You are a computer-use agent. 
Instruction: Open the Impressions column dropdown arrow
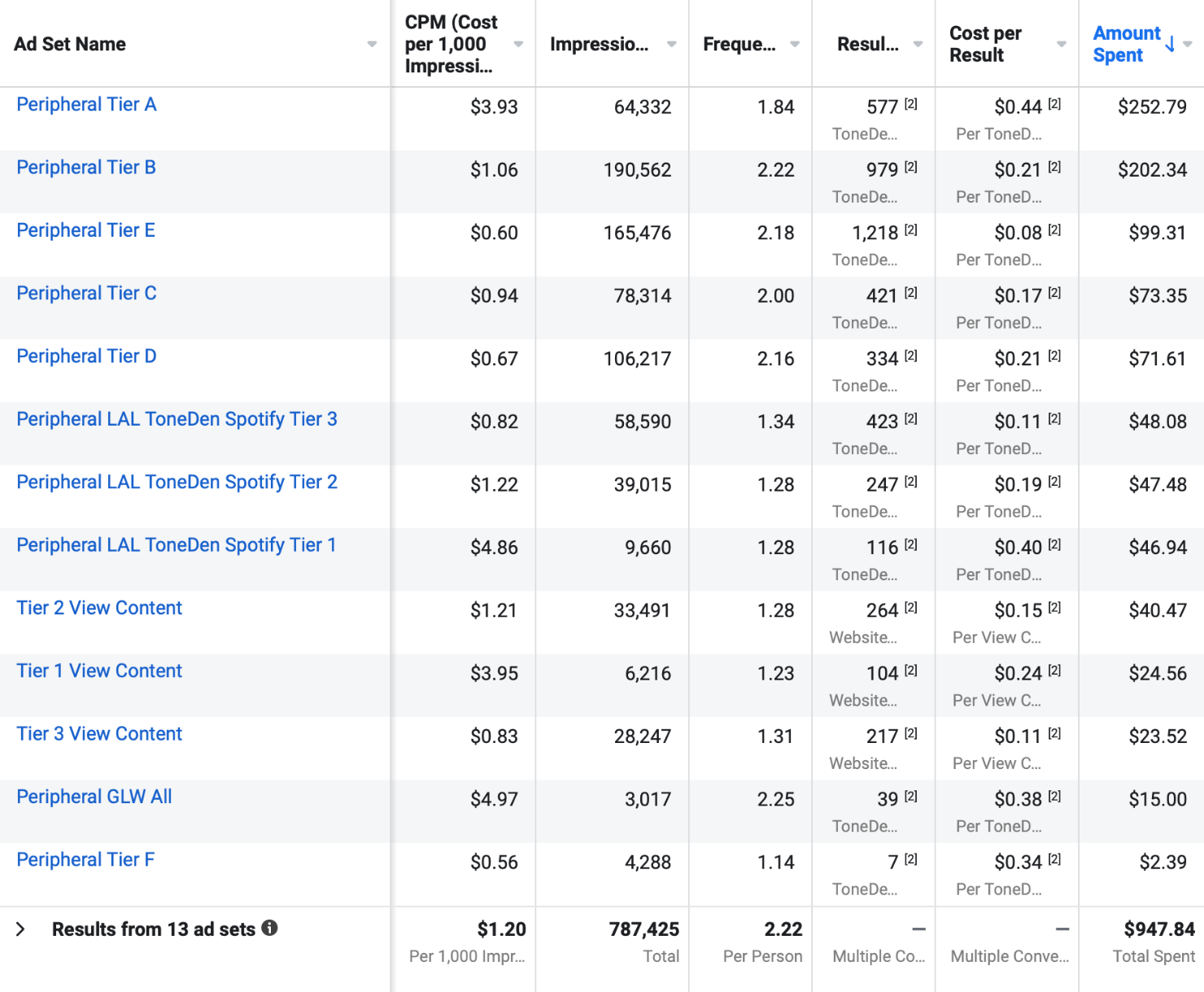coord(671,44)
